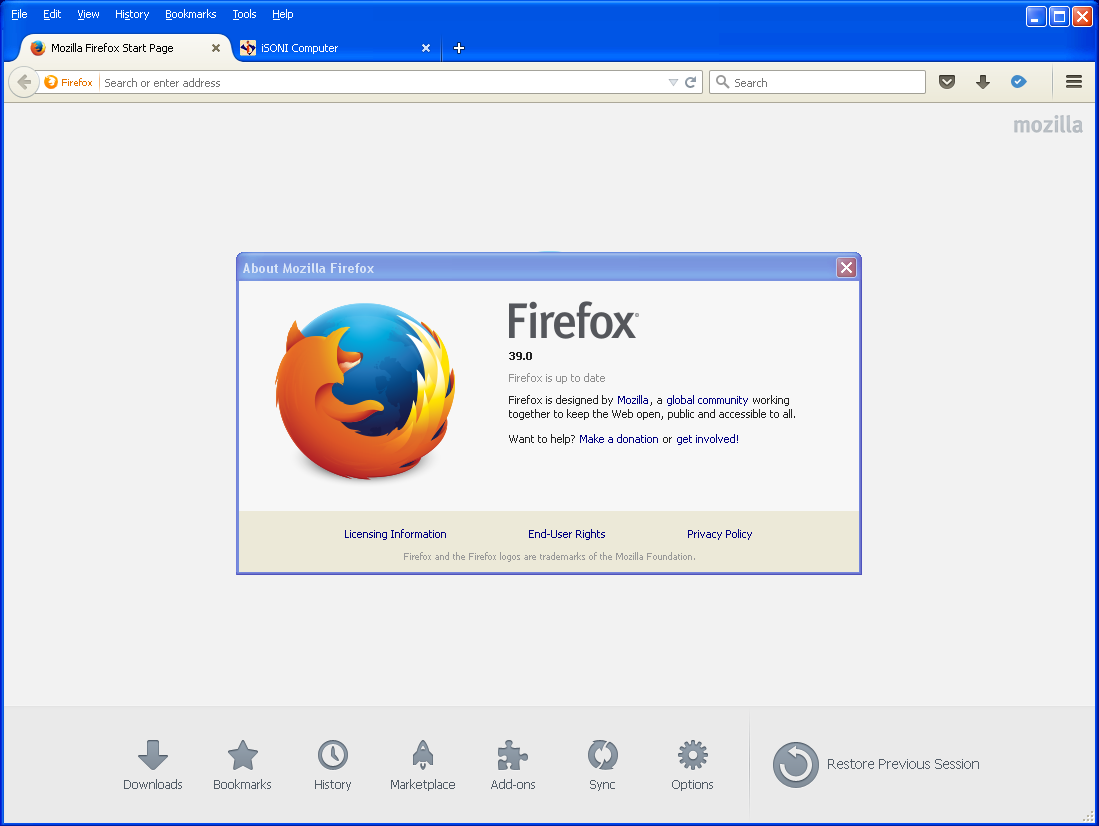Click the address bar input field
The width and height of the screenshot is (1099, 826).
click(382, 83)
